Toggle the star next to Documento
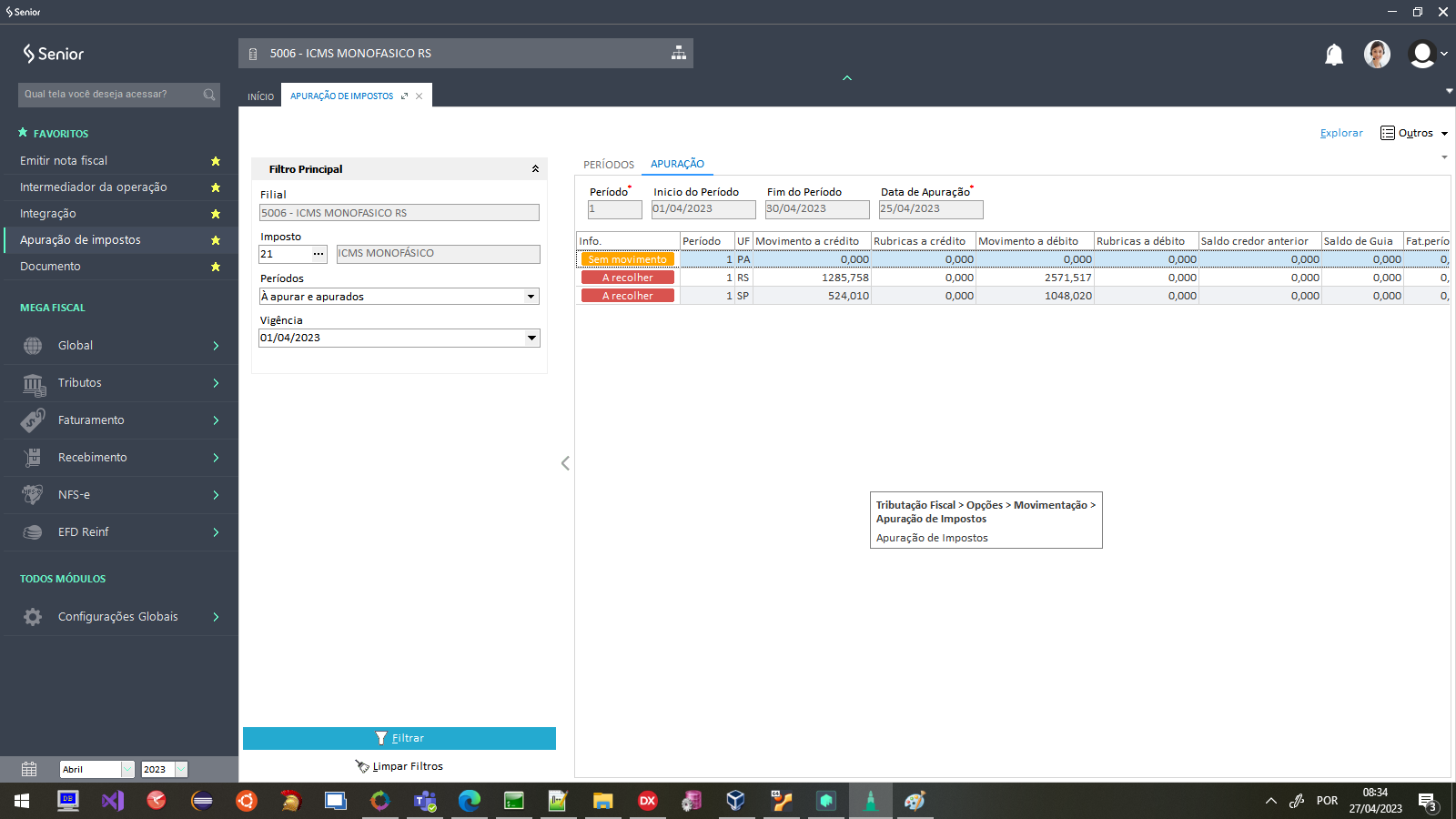Viewport: 1456px width, 819px height. click(216, 267)
